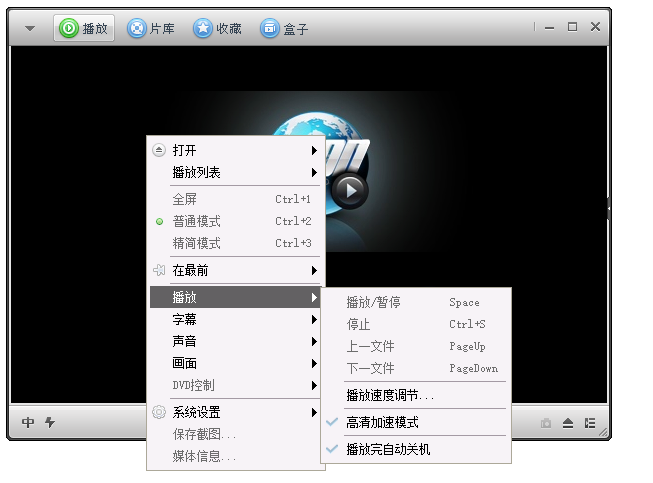Expand the 声音 submenu arrow

coord(314,341)
